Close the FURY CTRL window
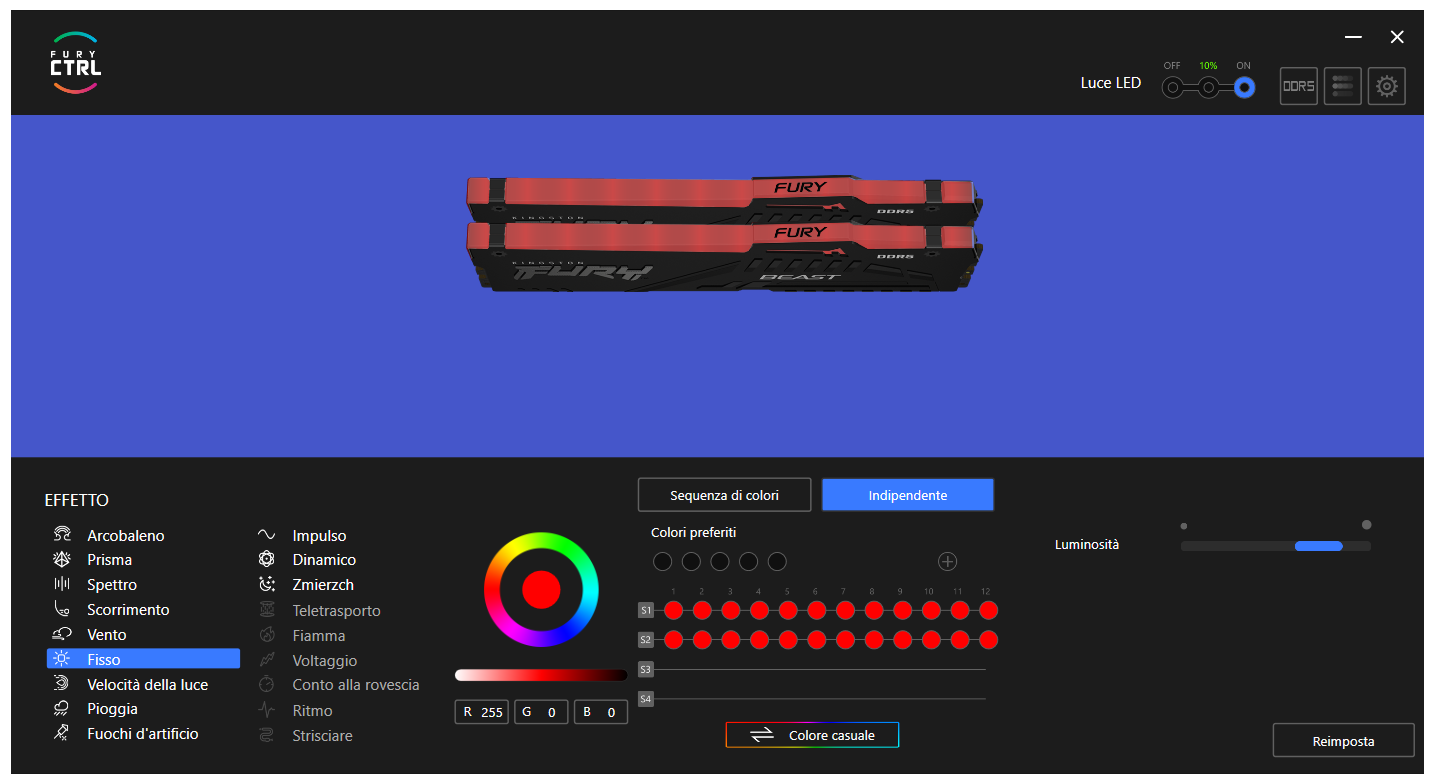The height and width of the screenshot is (776, 1432). point(1397,37)
